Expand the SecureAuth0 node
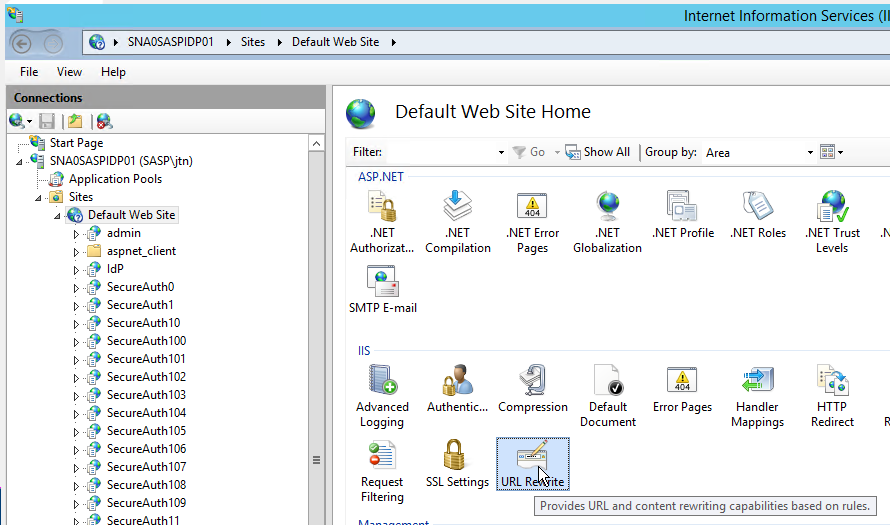Image resolution: width=890 pixels, height=525 pixels. pyautogui.click(x=76, y=288)
